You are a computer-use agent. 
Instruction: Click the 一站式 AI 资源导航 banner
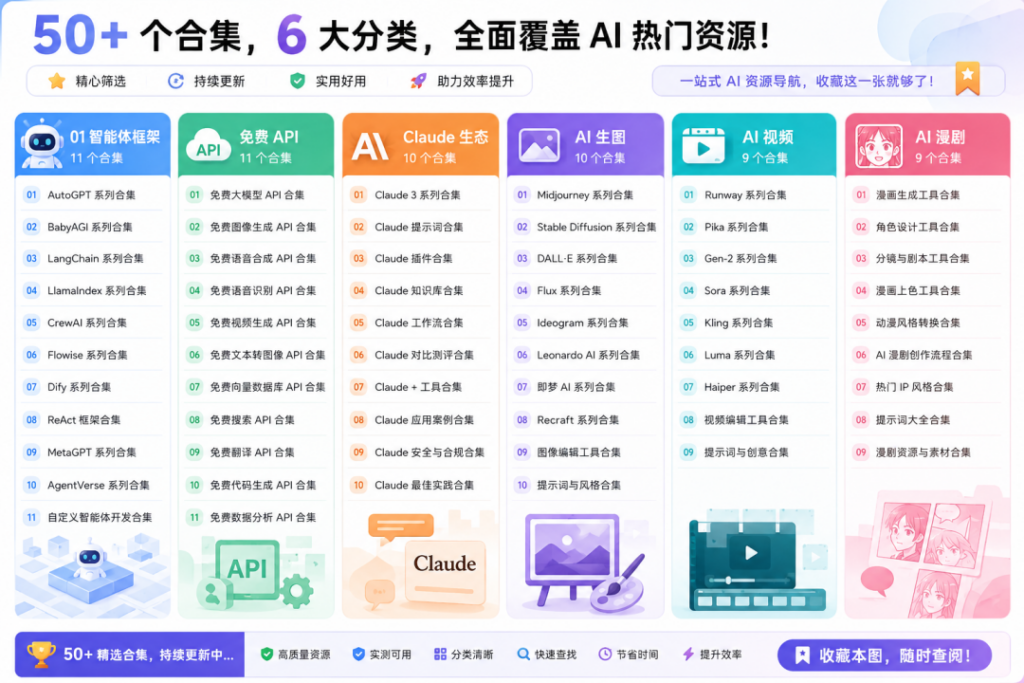tap(828, 81)
